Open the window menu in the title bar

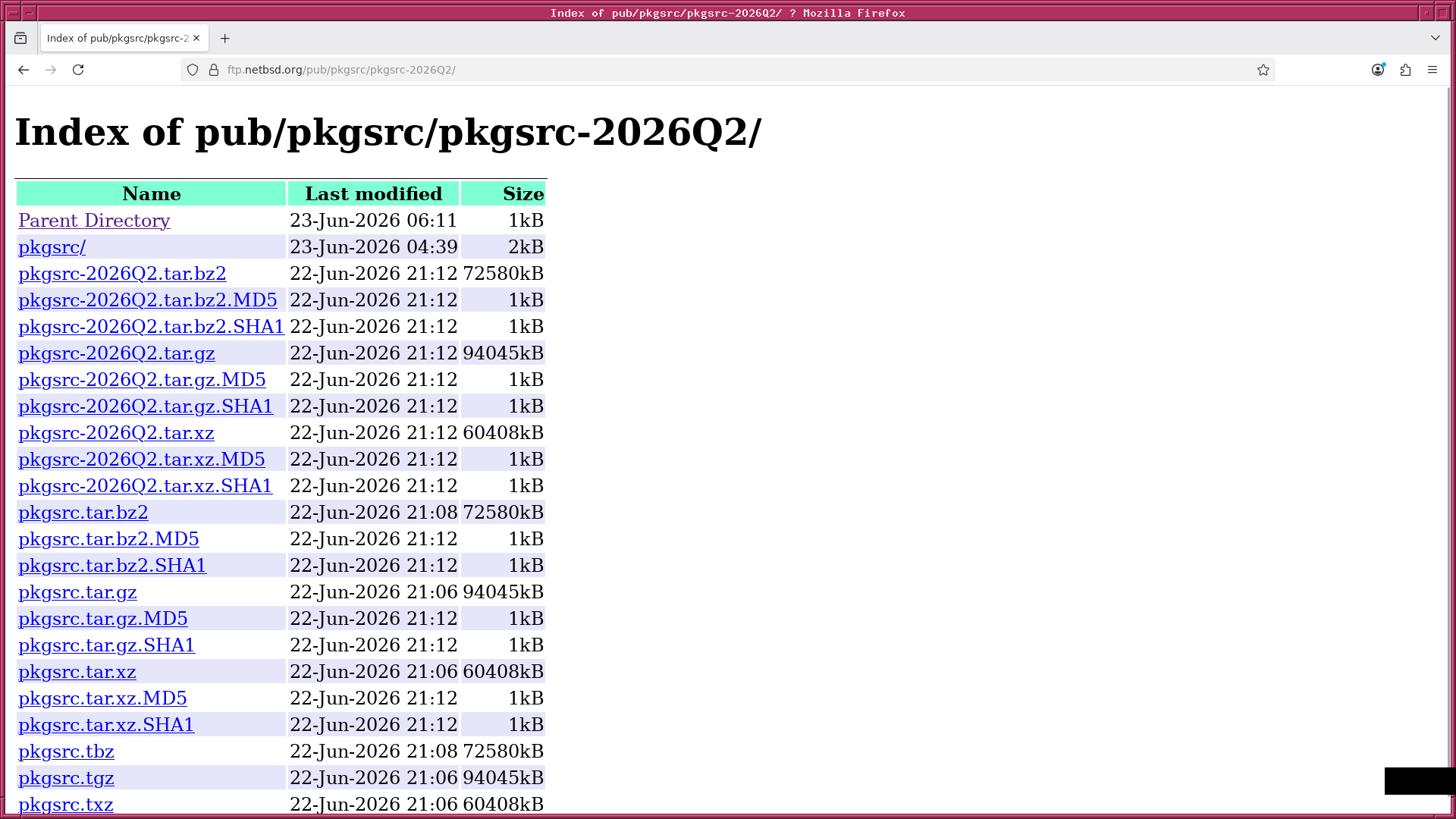tap(12, 13)
